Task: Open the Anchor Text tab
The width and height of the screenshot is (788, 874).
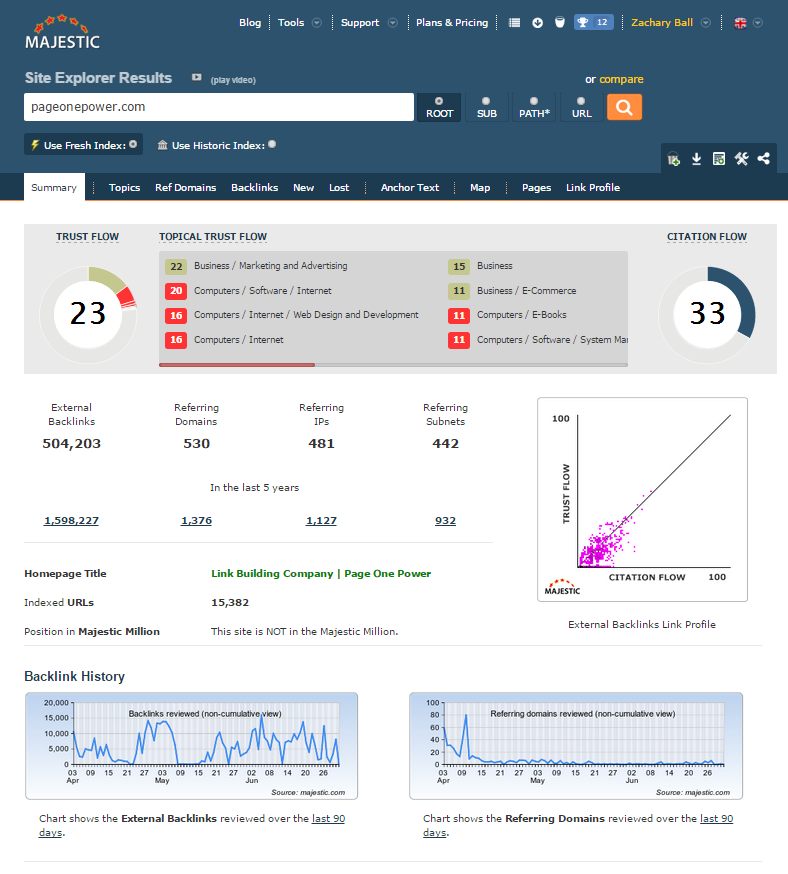Action: (x=410, y=188)
